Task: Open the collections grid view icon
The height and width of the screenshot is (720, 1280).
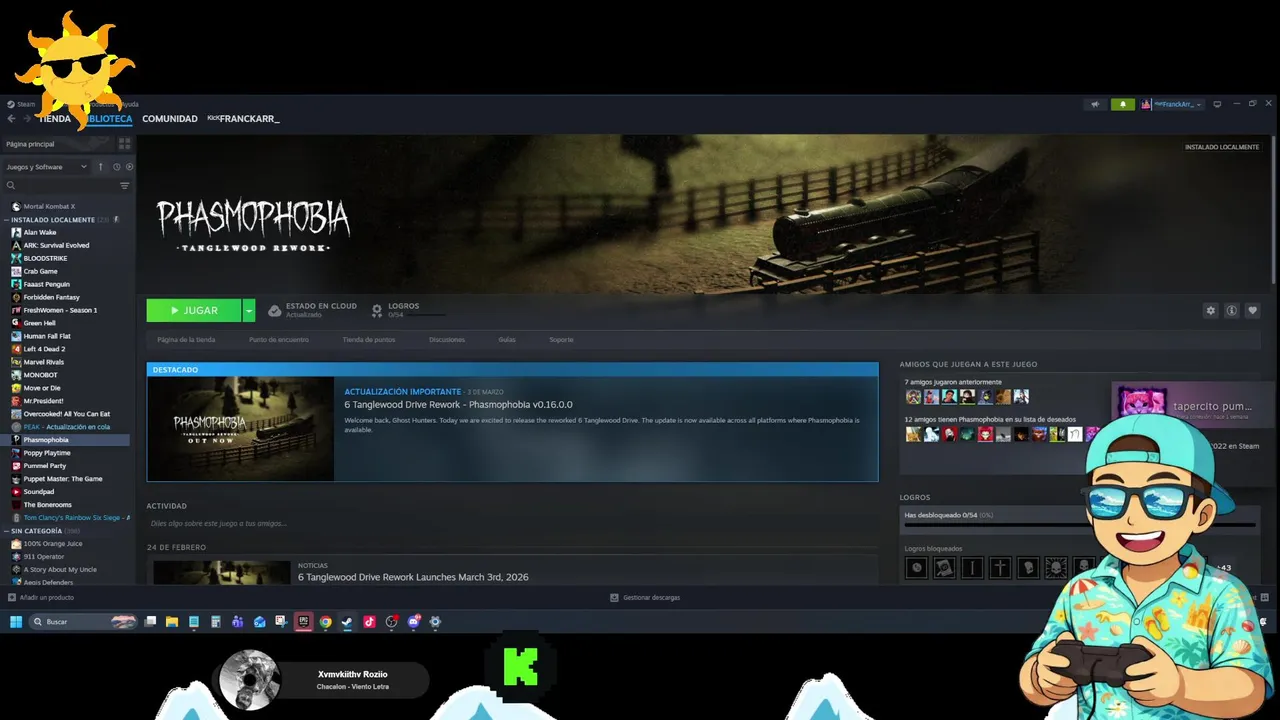Action: tap(125, 144)
